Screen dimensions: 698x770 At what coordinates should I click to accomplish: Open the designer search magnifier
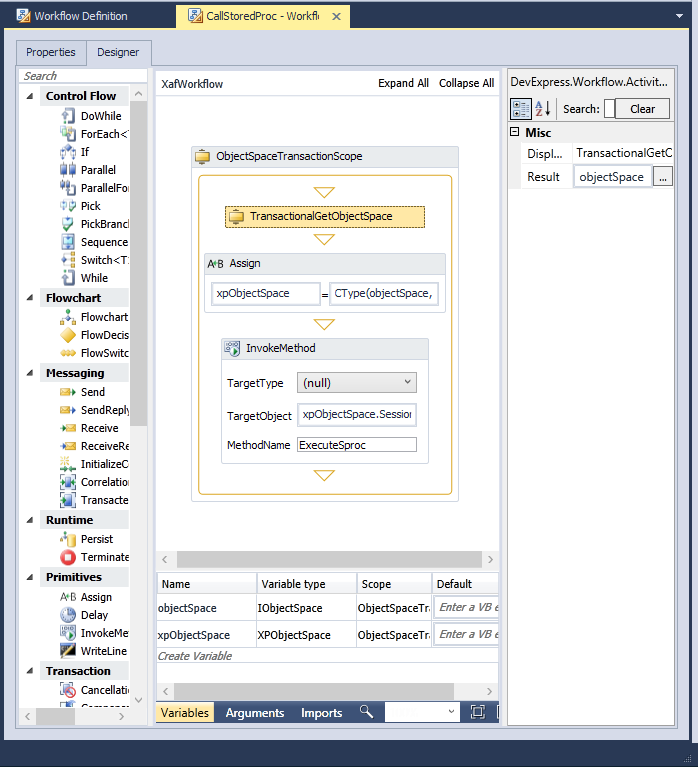pyautogui.click(x=366, y=712)
